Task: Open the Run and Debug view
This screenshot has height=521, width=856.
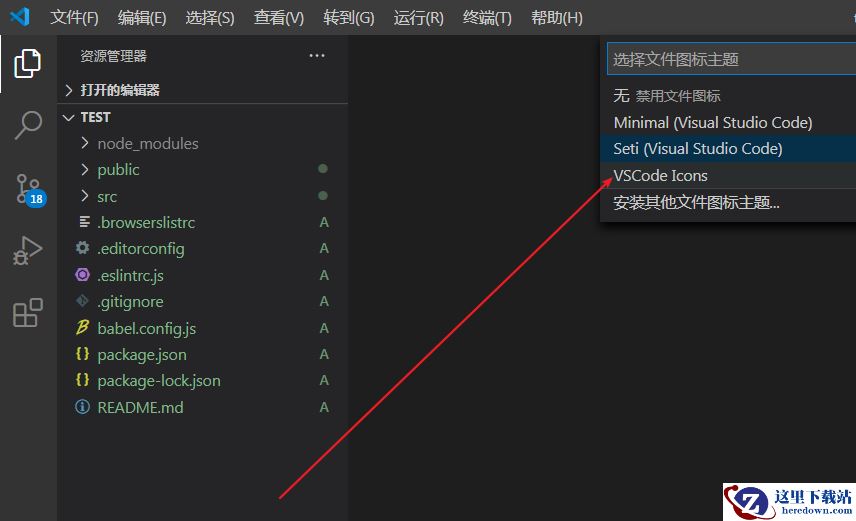Action: tap(28, 251)
